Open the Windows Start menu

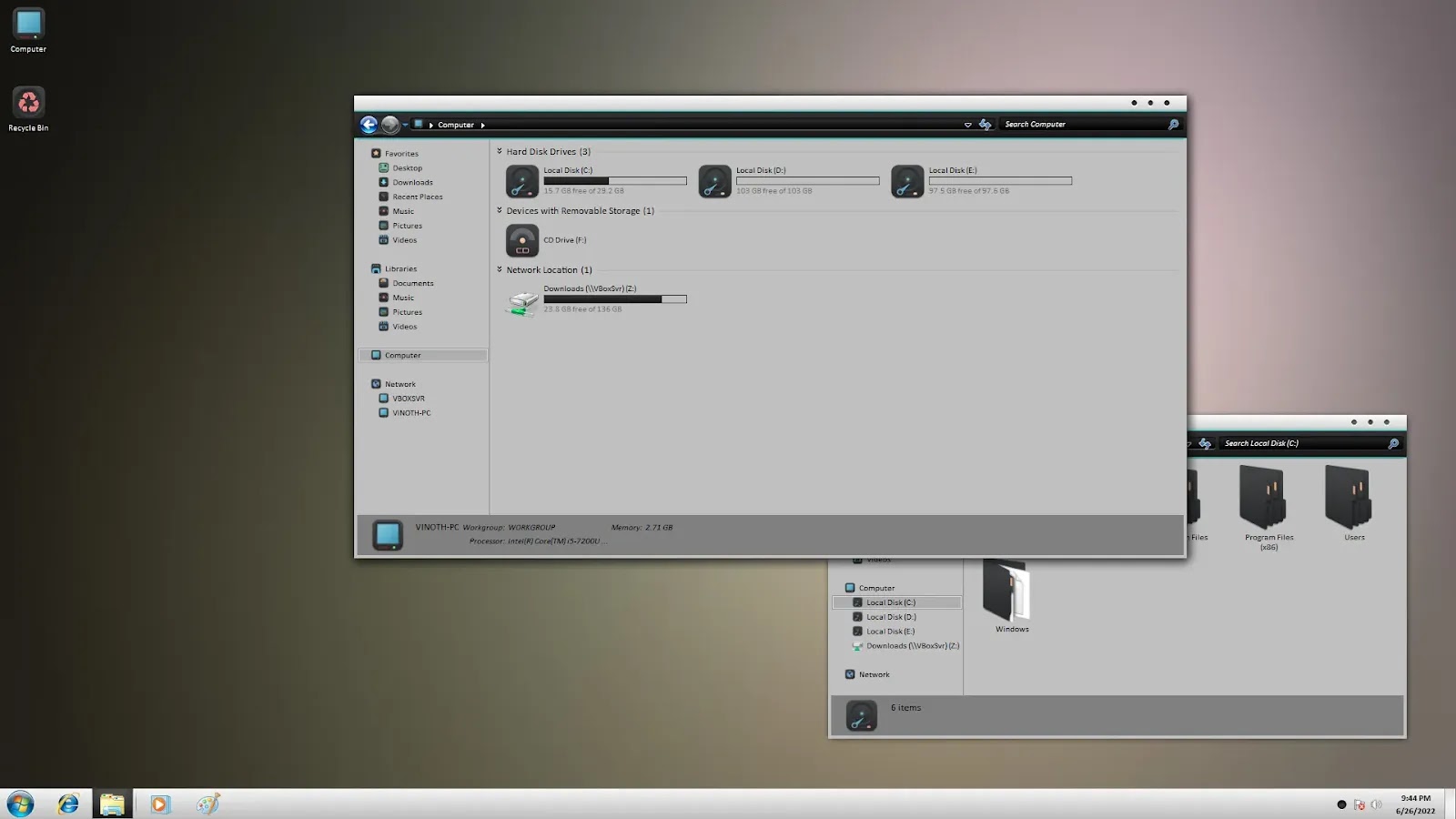[20, 804]
